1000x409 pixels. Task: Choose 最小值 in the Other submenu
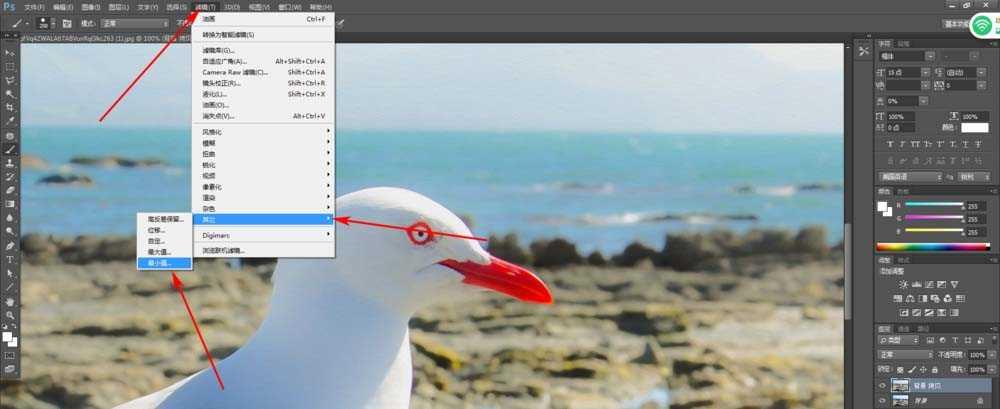[165, 263]
